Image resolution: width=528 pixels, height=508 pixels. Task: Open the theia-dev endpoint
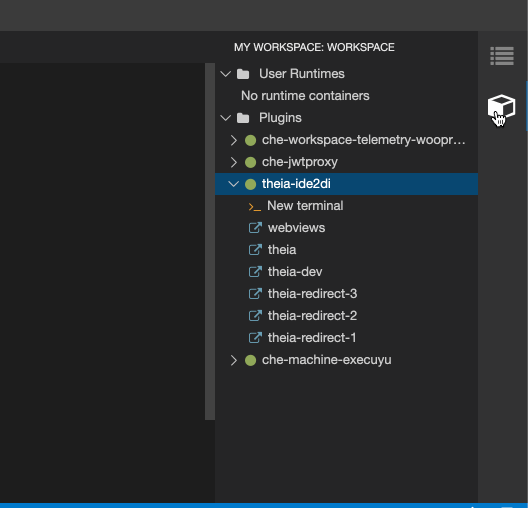[295, 272]
